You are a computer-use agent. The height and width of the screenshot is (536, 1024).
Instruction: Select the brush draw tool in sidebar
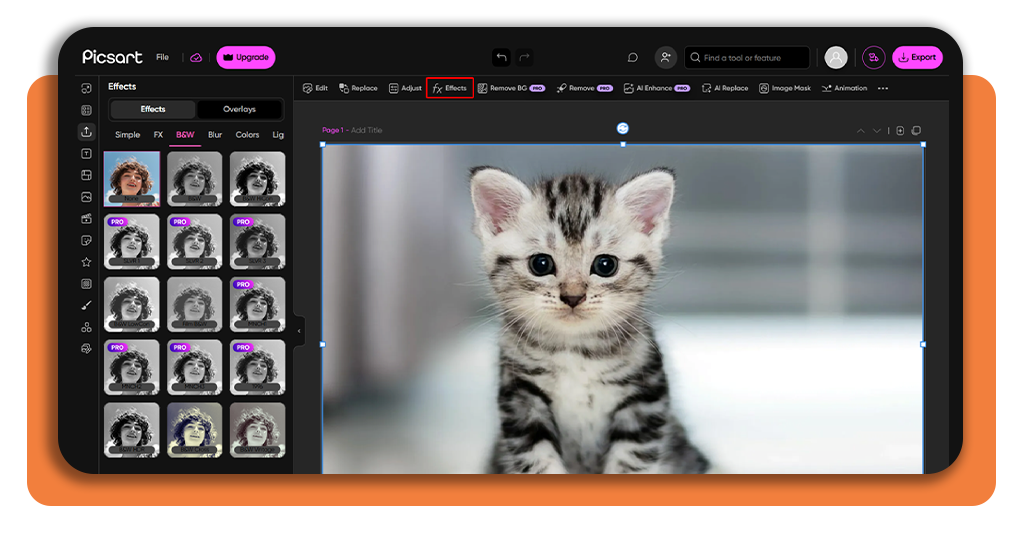point(86,306)
